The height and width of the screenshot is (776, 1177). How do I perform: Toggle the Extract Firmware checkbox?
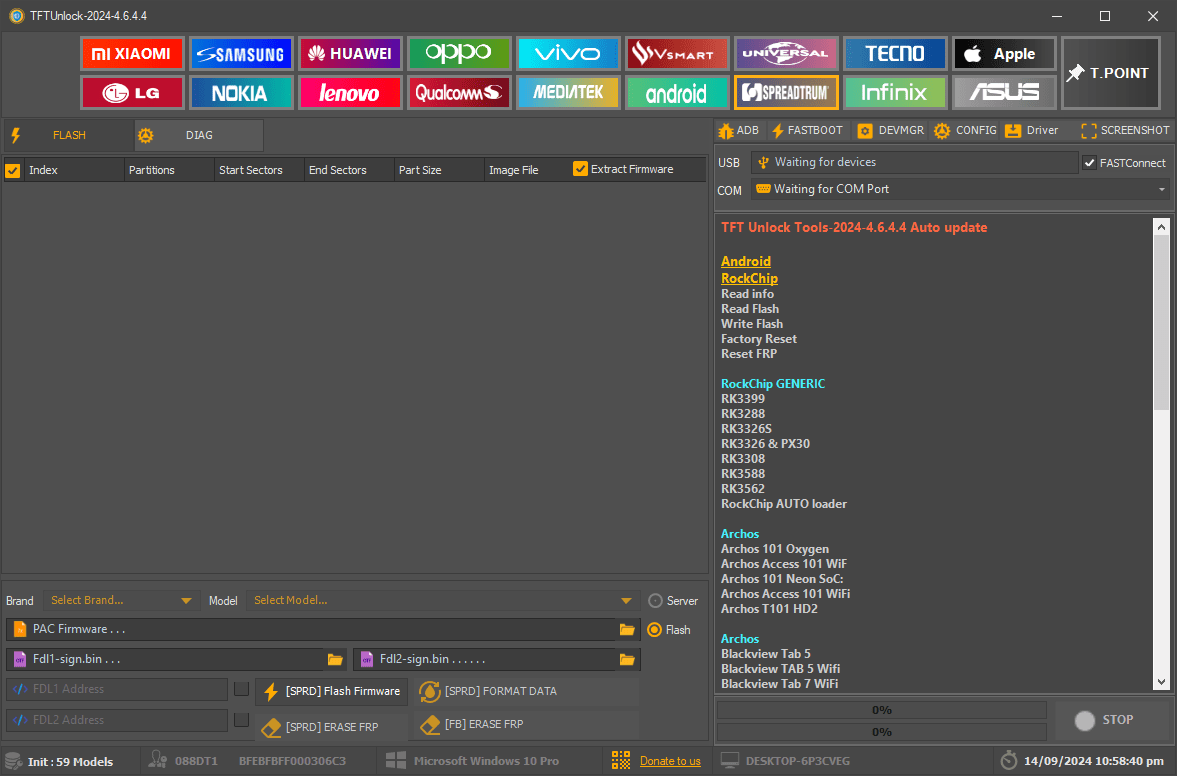coord(580,169)
